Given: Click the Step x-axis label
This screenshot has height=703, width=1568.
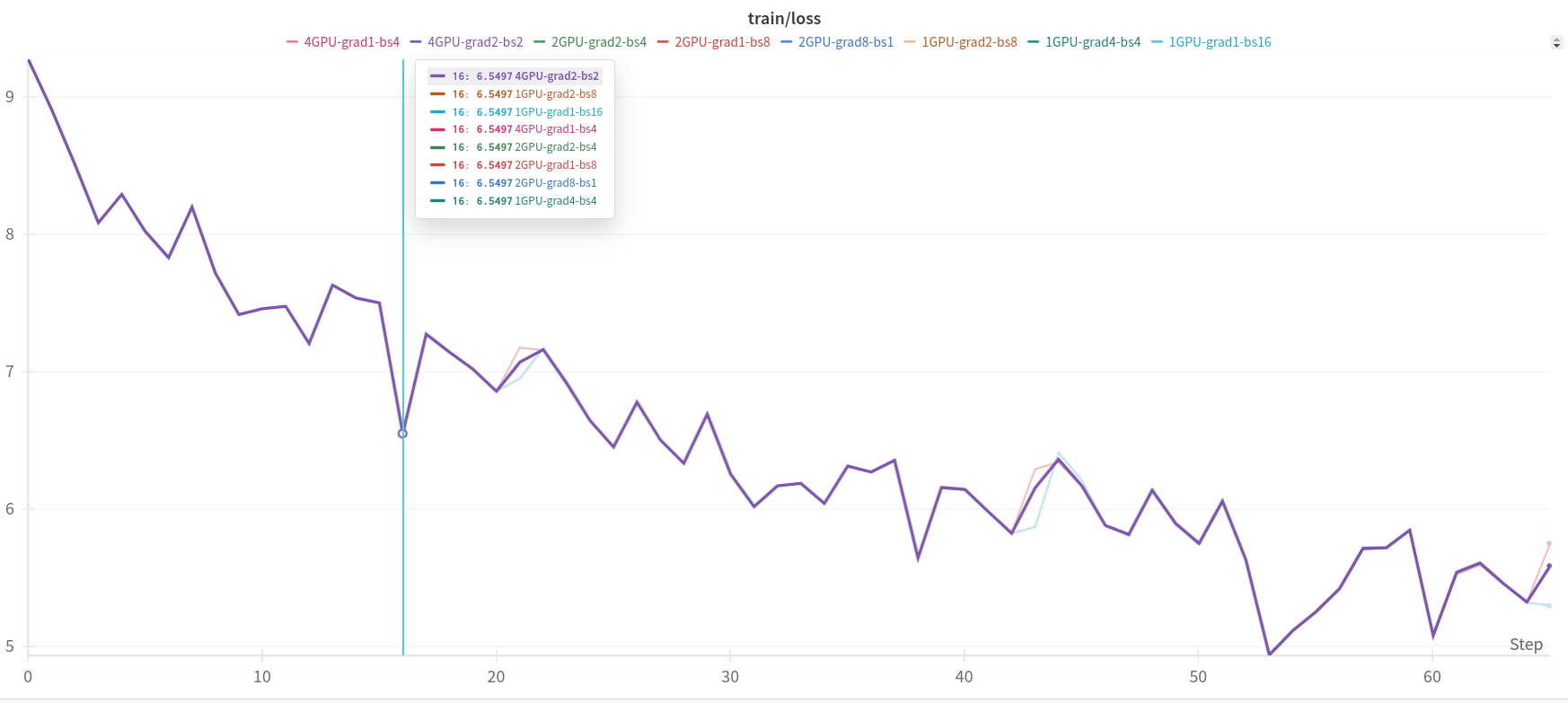Looking at the screenshot, I should click(x=1525, y=644).
